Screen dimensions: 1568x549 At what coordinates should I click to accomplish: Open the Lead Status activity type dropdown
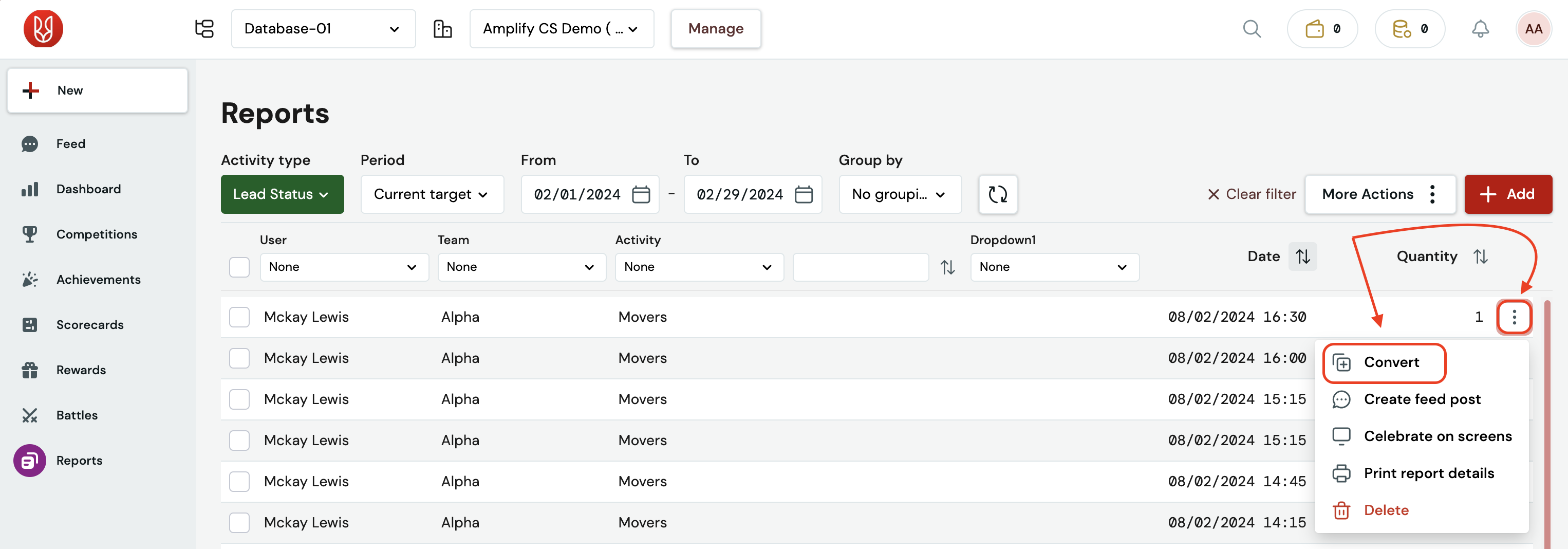282,194
